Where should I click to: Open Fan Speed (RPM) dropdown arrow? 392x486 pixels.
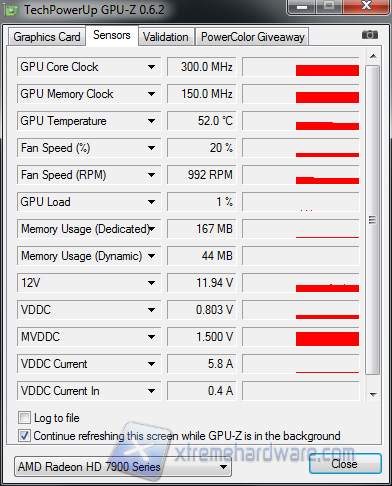(151, 175)
